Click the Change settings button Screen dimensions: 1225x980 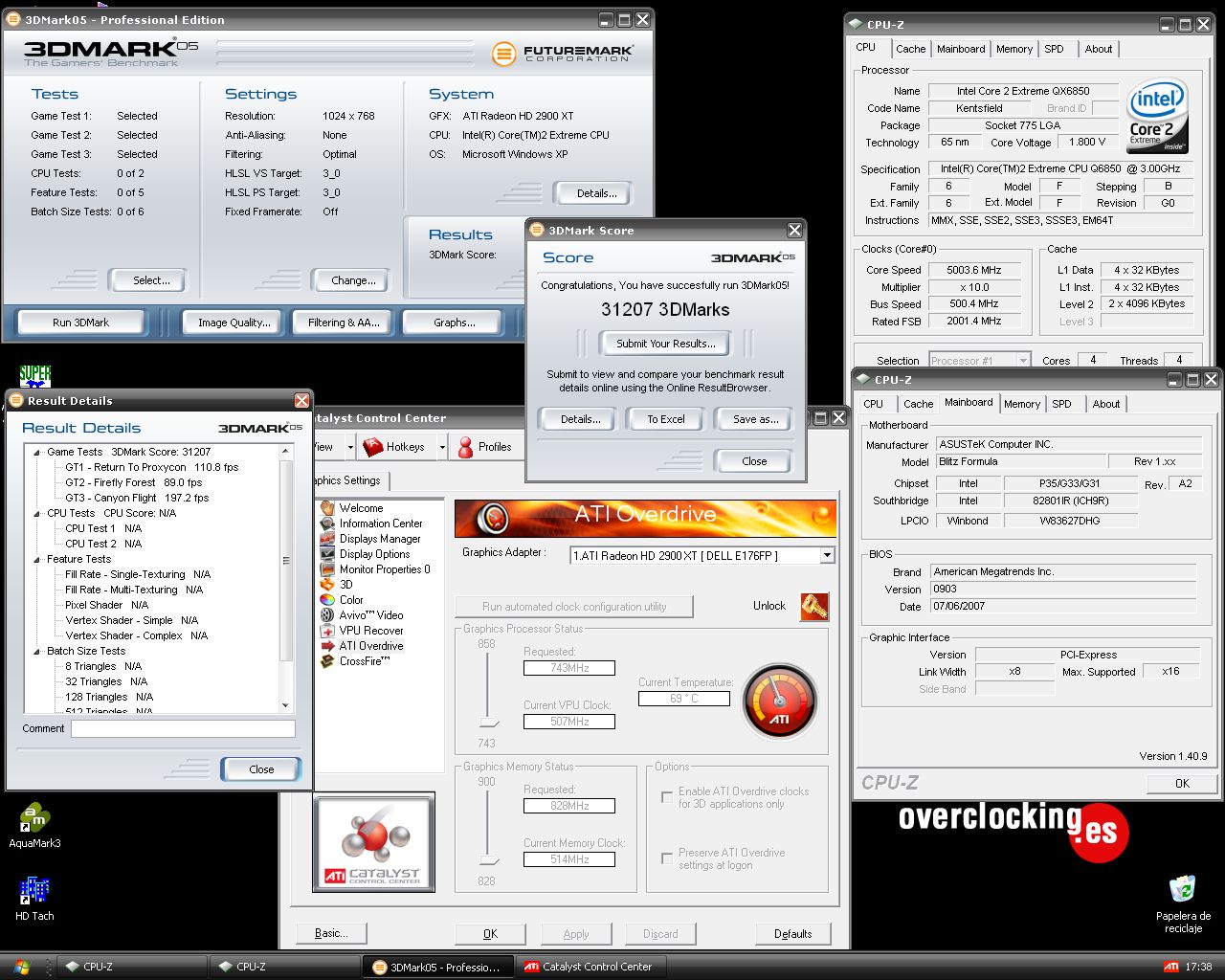[352, 280]
